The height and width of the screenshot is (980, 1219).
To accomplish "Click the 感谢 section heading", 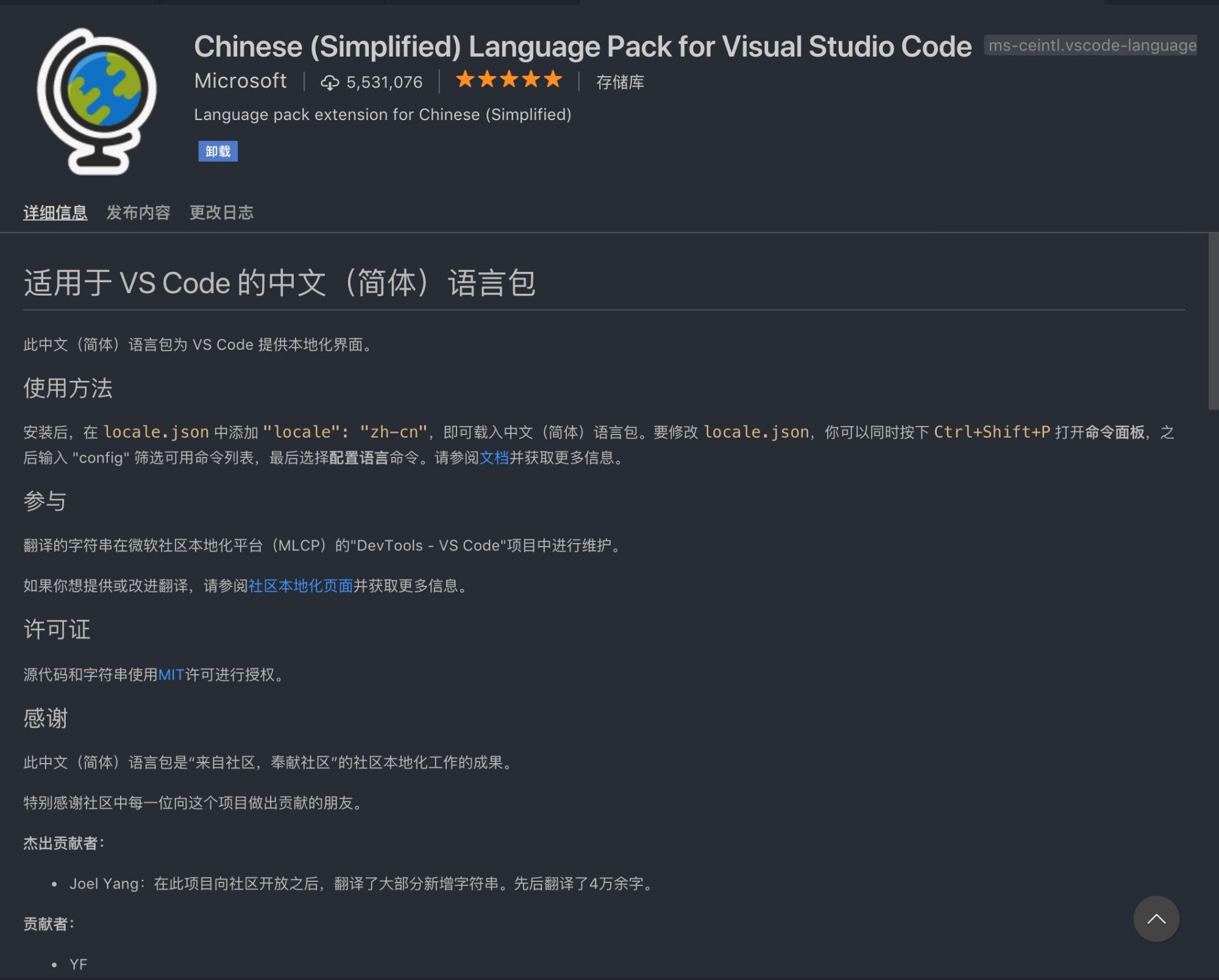I will tap(45, 719).
